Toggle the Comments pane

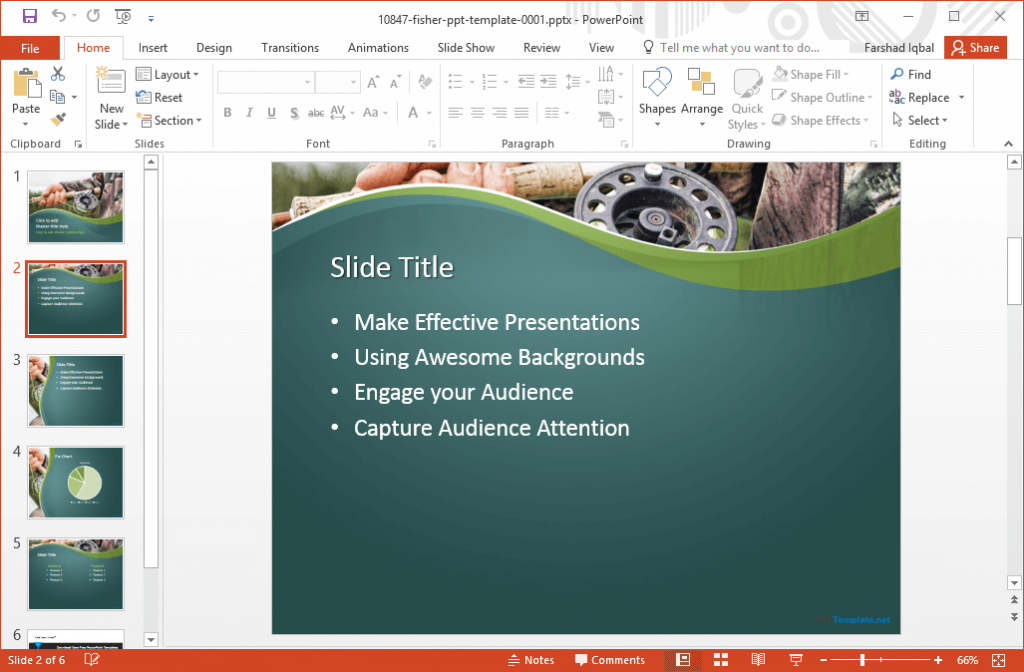pyautogui.click(x=611, y=659)
